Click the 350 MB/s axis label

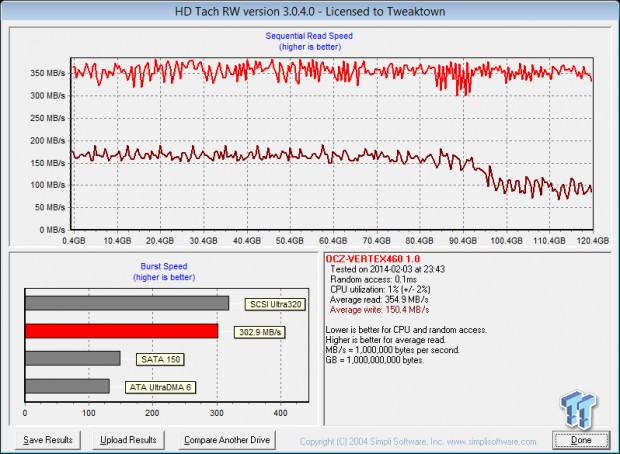[x=47, y=73]
